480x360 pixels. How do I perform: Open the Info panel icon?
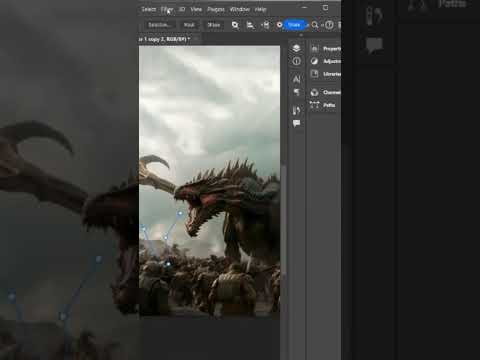tap(296, 61)
